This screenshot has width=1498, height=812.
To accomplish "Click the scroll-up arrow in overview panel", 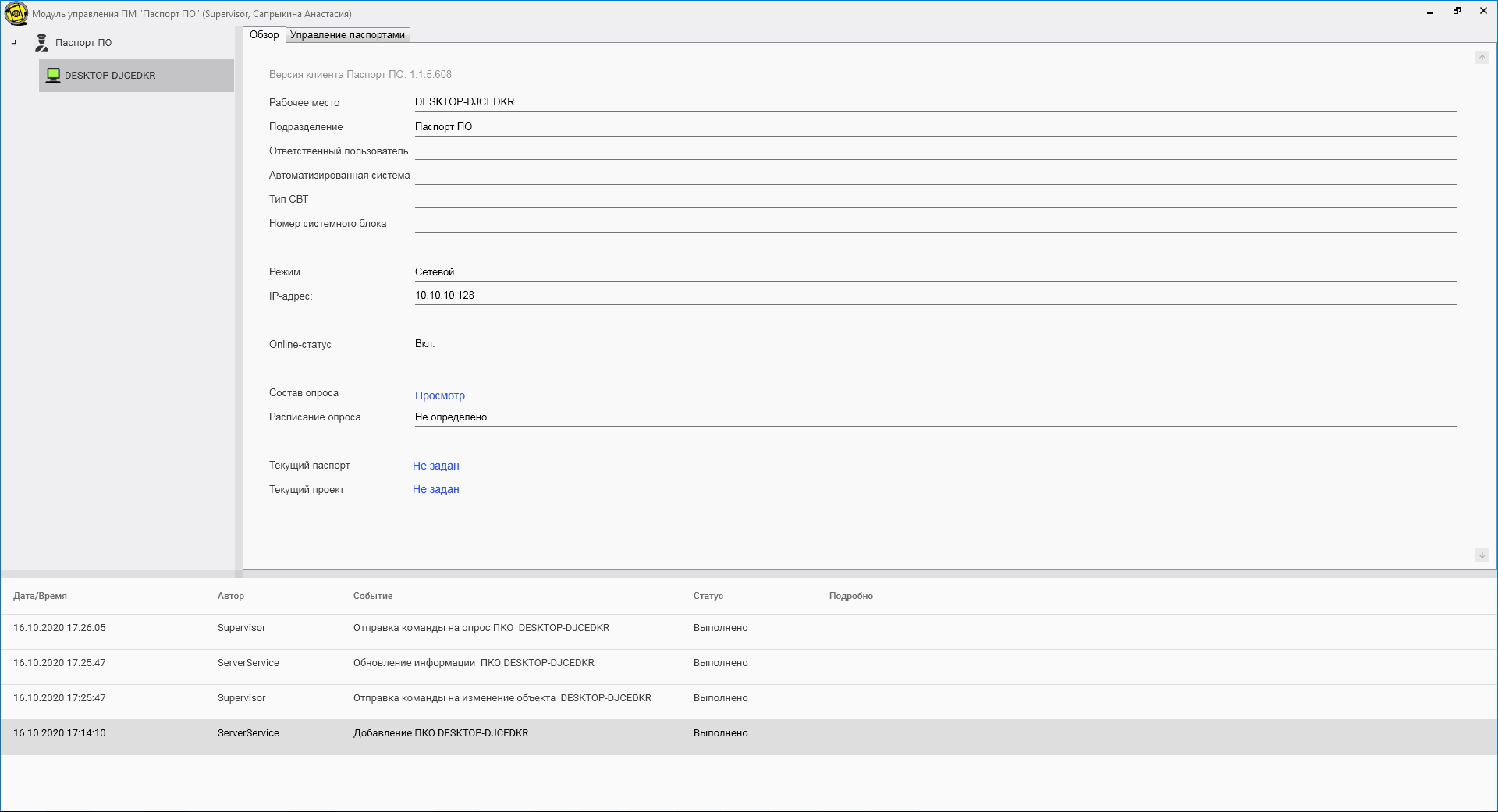I will pyautogui.click(x=1482, y=58).
